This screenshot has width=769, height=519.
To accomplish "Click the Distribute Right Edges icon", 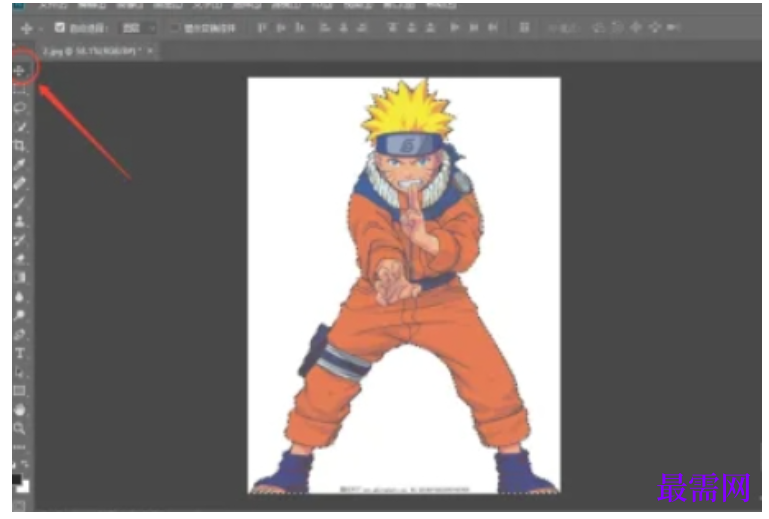I will 493,27.
